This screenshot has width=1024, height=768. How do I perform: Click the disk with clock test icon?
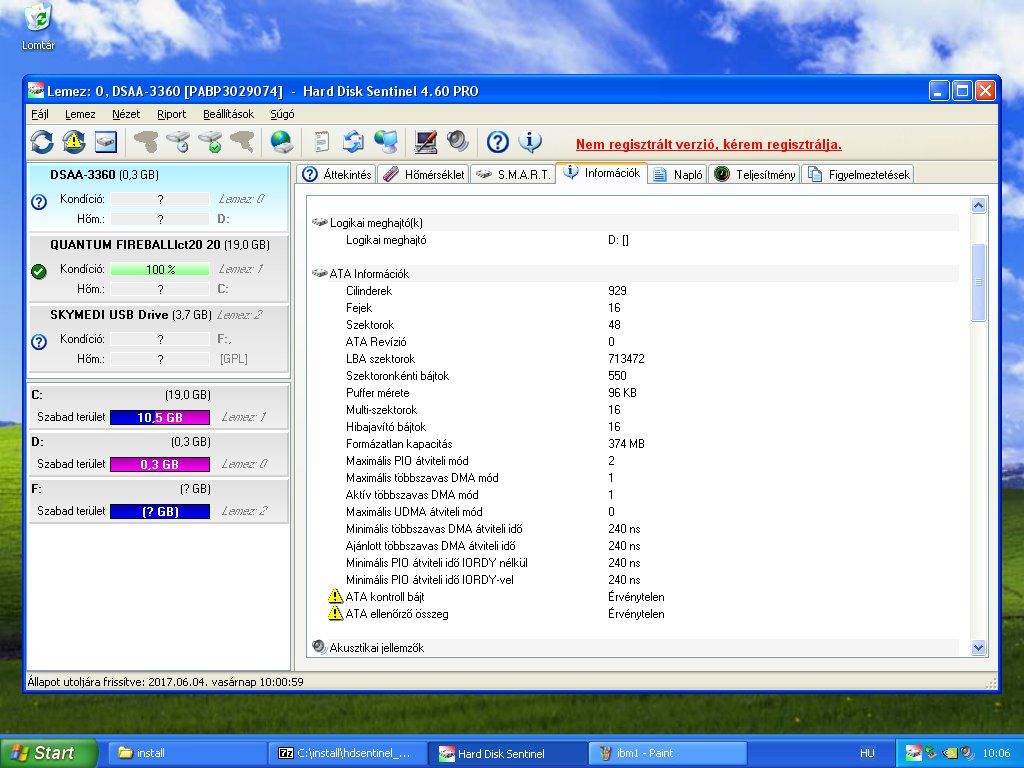(178, 142)
